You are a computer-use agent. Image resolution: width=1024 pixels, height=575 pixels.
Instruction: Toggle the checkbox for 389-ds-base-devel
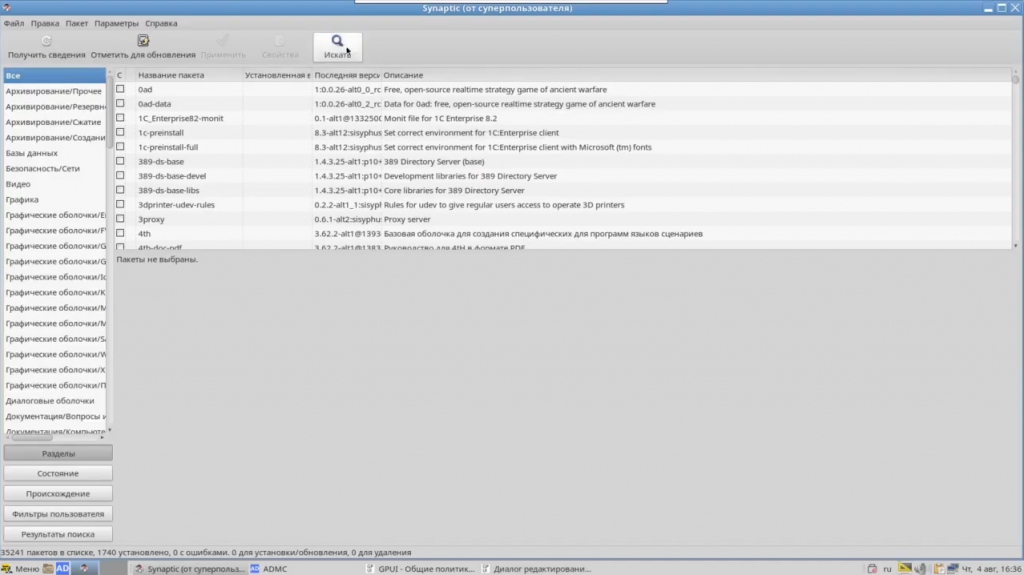pyautogui.click(x=120, y=175)
